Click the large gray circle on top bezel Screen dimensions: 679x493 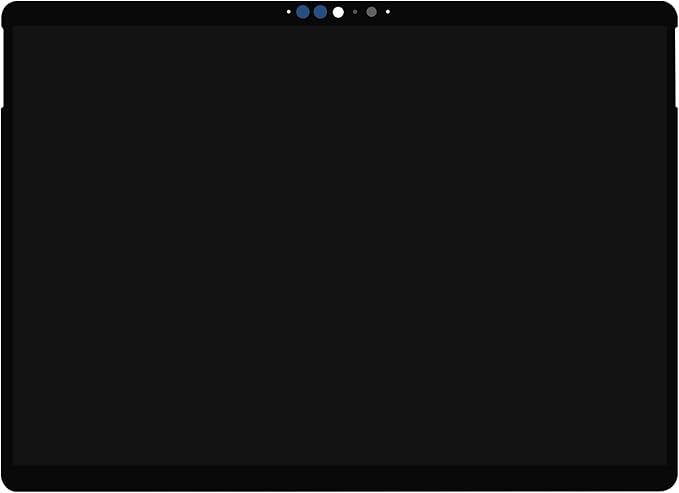pos(372,12)
